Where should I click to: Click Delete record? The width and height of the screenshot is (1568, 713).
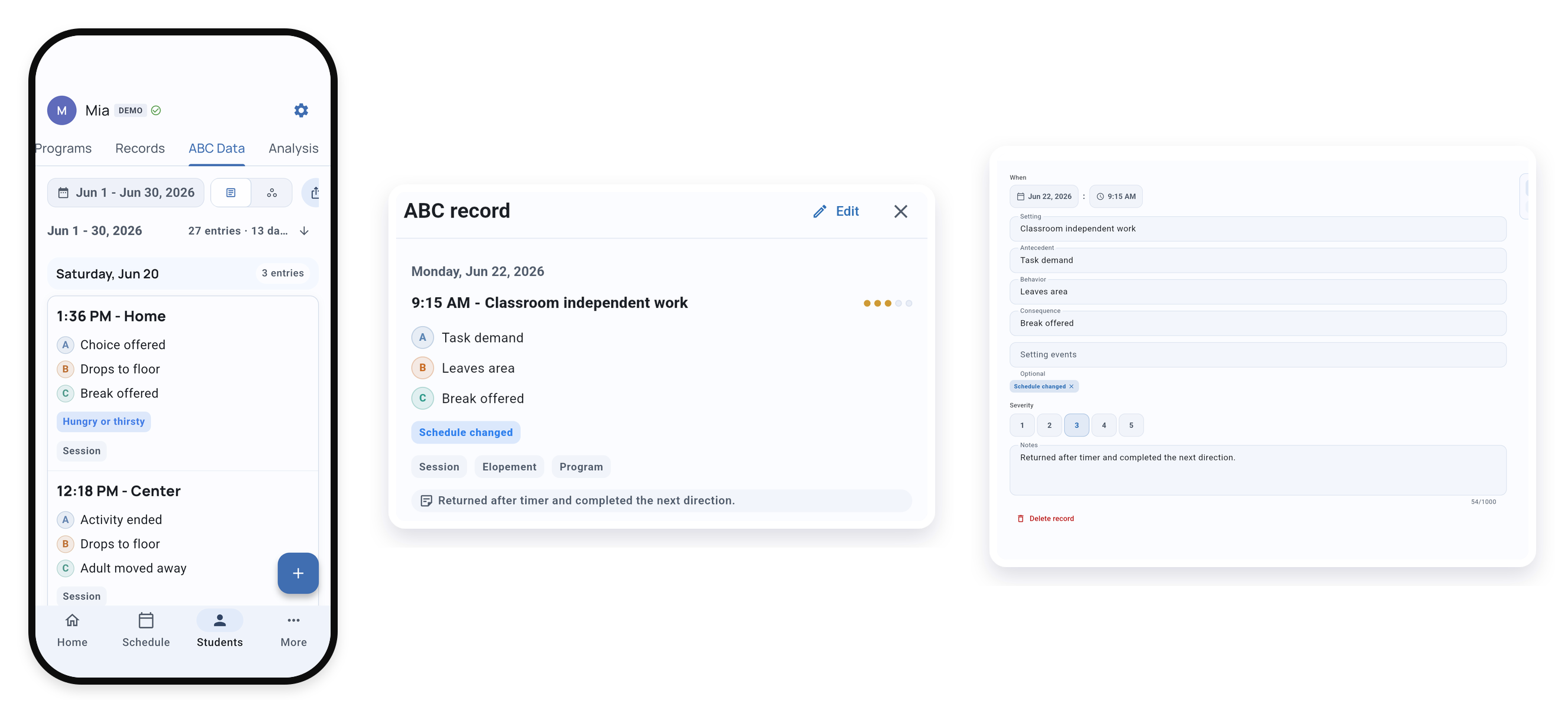point(1045,519)
